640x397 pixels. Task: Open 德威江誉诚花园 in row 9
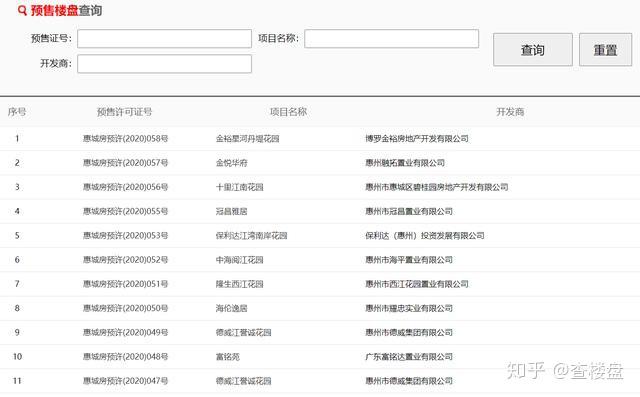click(x=244, y=332)
